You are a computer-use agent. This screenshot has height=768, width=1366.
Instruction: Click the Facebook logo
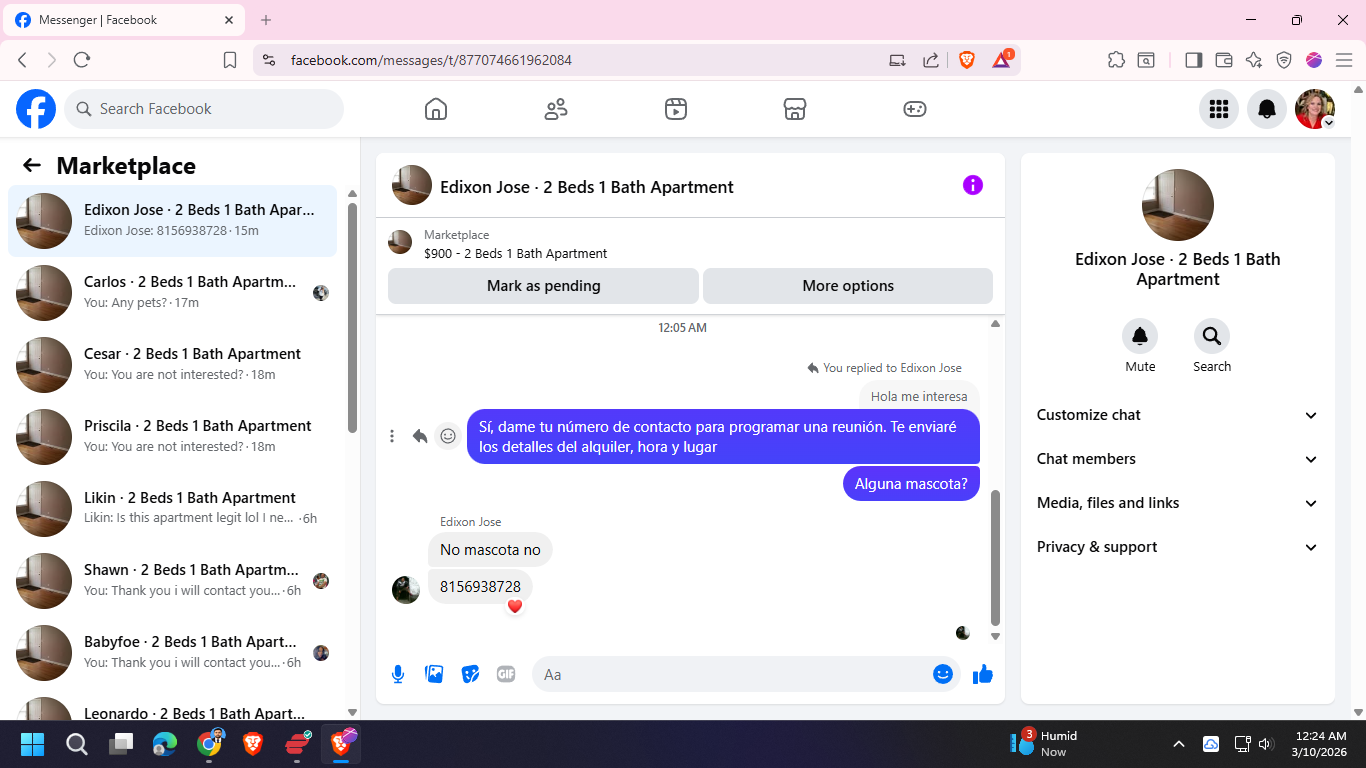pyautogui.click(x=36, y=109)
